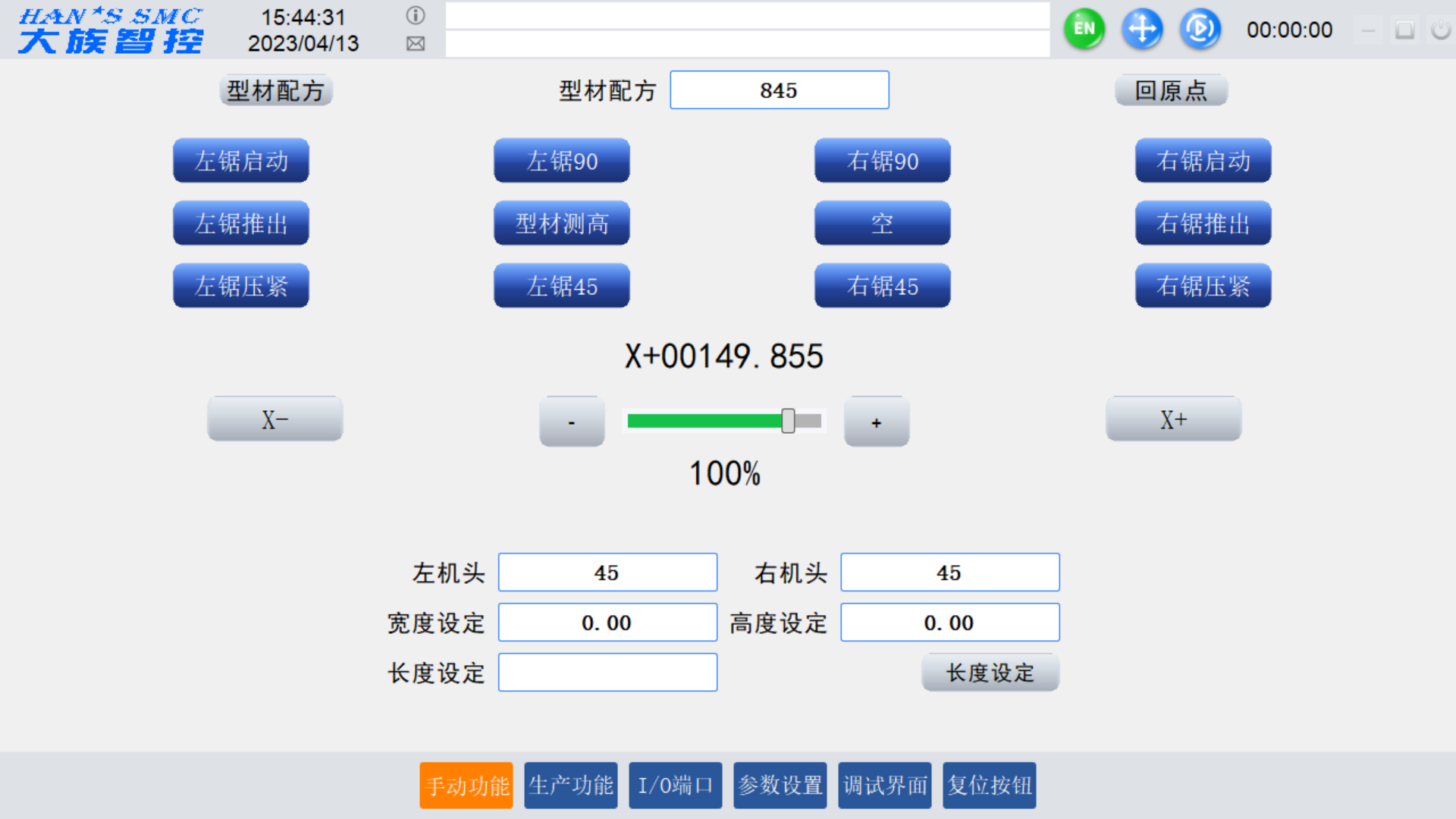Click the 回原点 home button
1456x819 pixels.
[1171, 91]
